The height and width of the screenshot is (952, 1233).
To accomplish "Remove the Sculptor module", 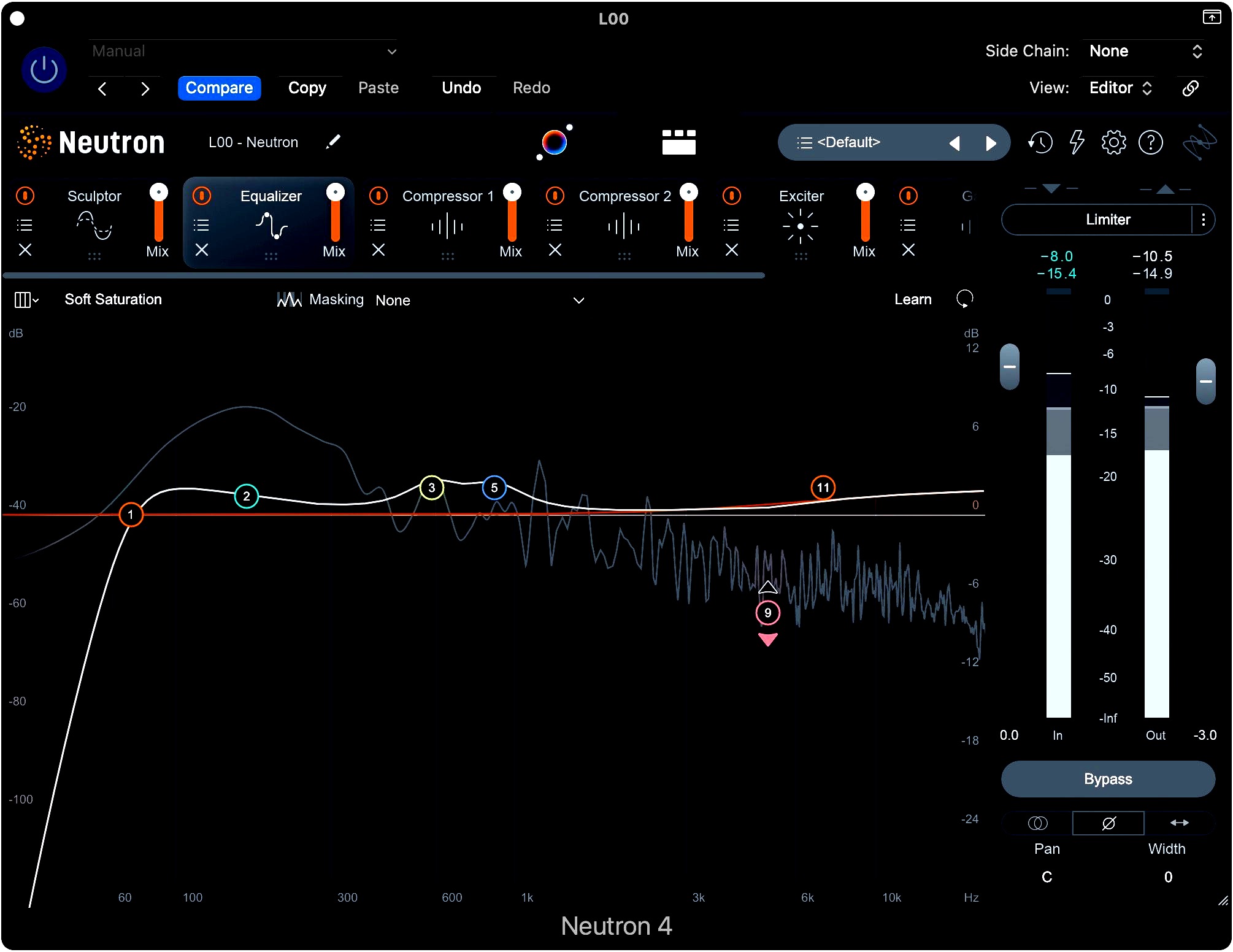I will pyautogui.click(x=25, y=250).
